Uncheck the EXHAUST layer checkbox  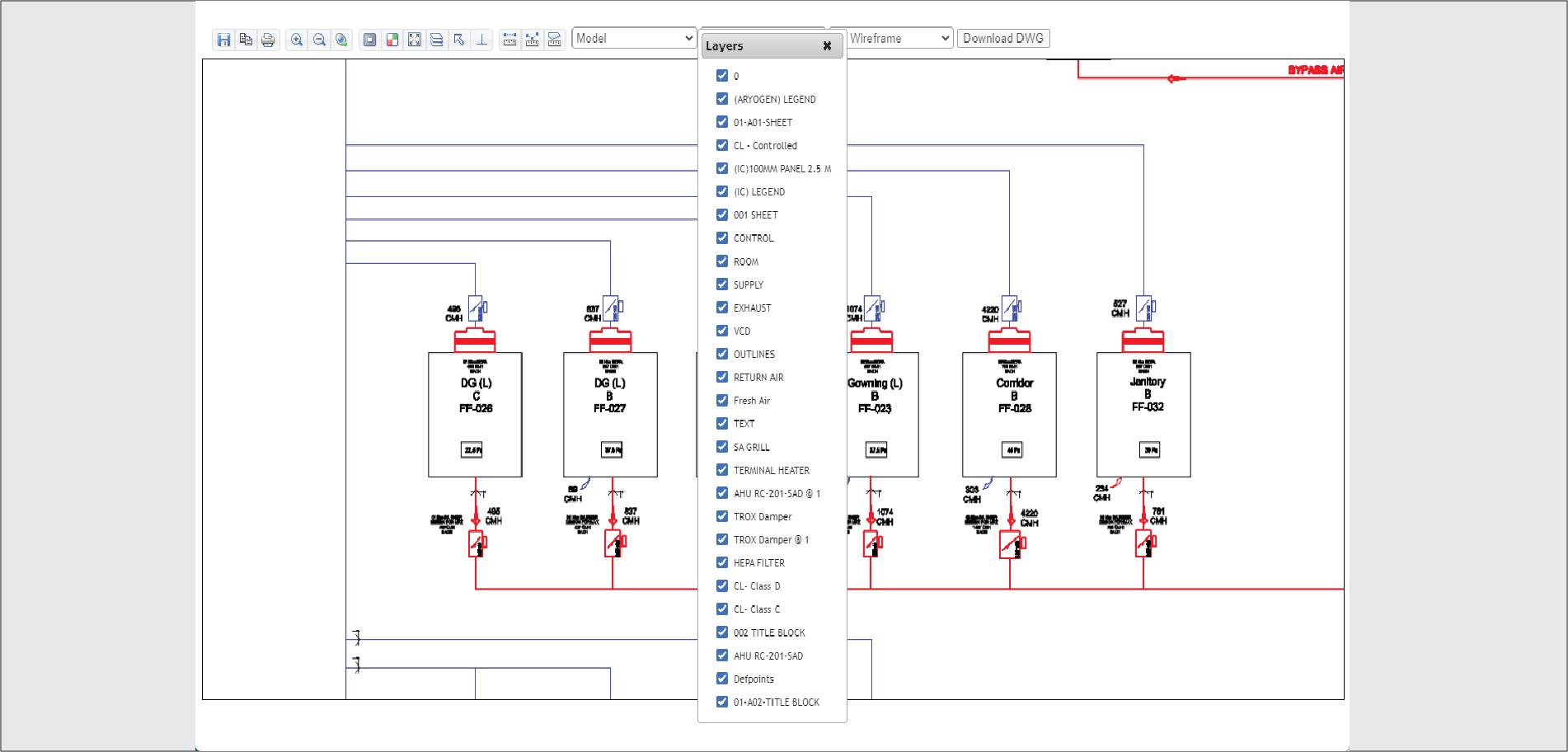tap(722, 308)
